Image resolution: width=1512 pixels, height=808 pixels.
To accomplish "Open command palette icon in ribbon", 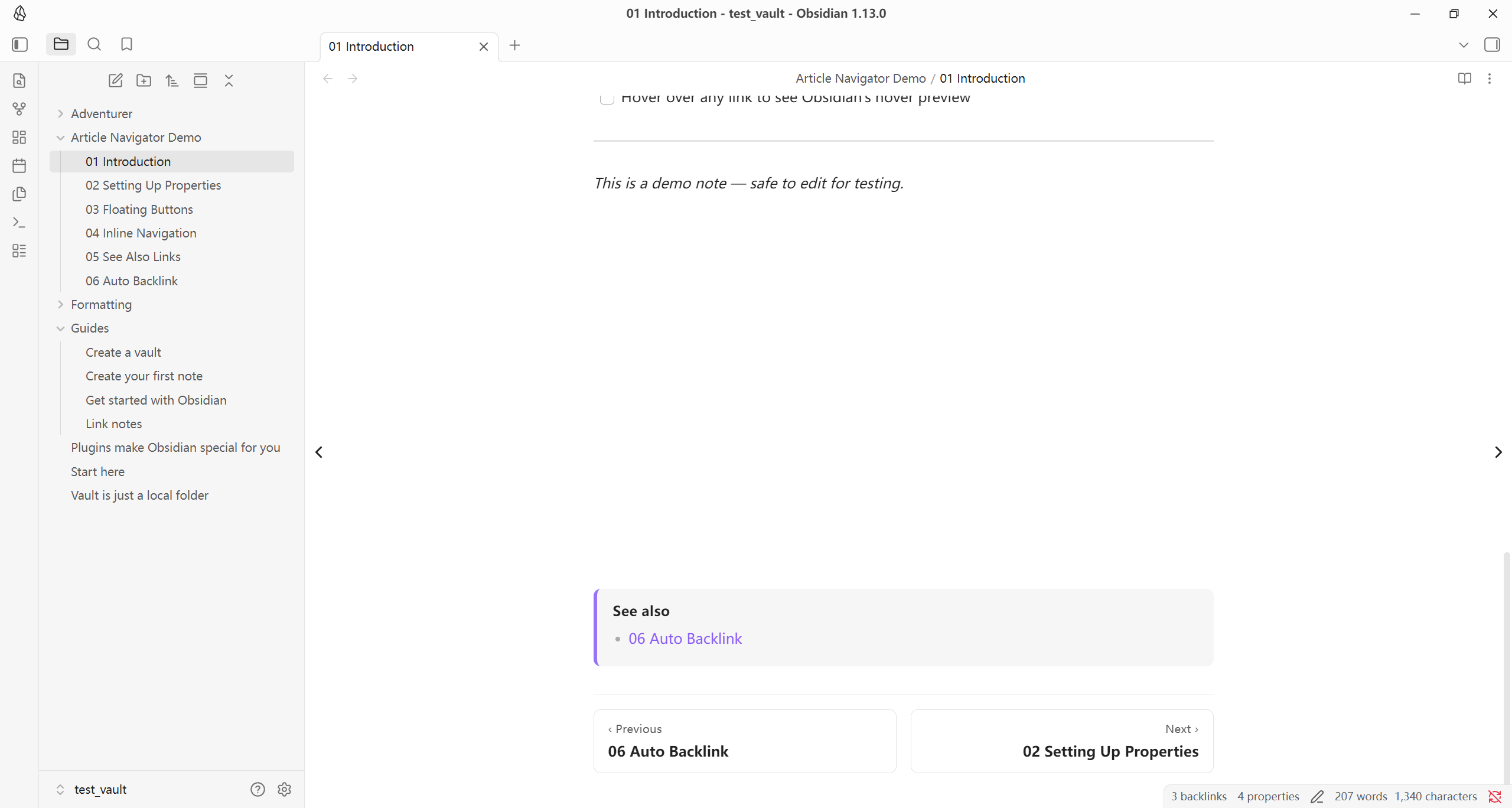I will [19, 223].
